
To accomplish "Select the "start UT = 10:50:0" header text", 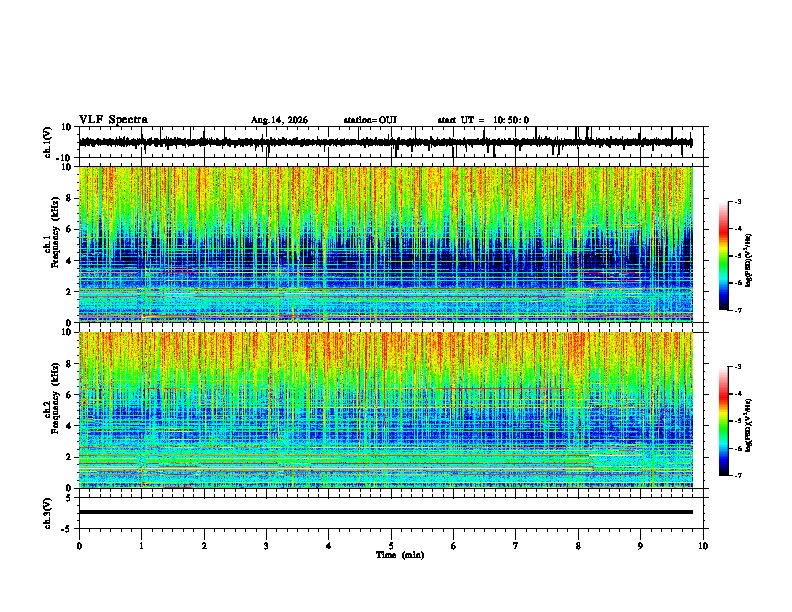I will coord(483,120).
